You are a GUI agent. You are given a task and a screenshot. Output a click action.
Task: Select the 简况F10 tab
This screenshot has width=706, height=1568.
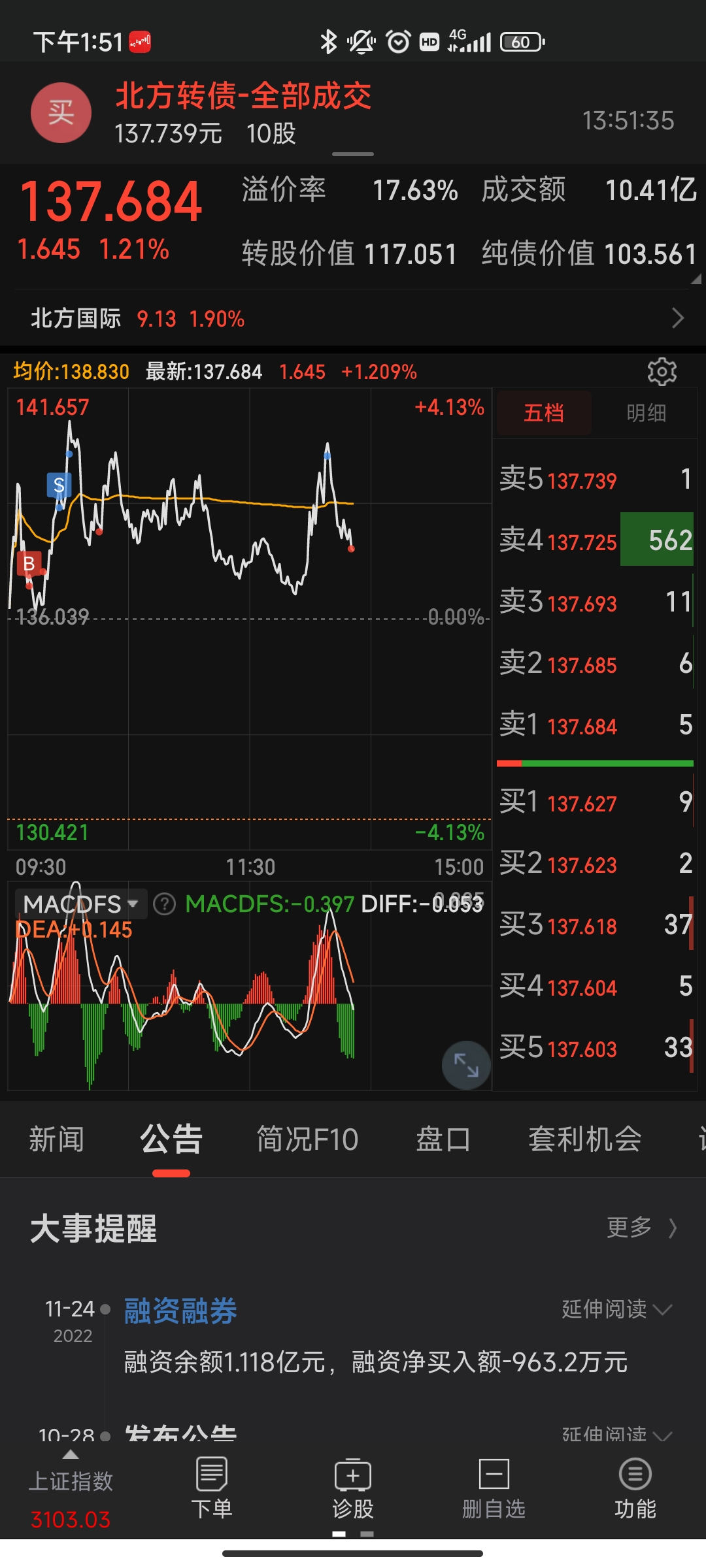coord(307,1139)
